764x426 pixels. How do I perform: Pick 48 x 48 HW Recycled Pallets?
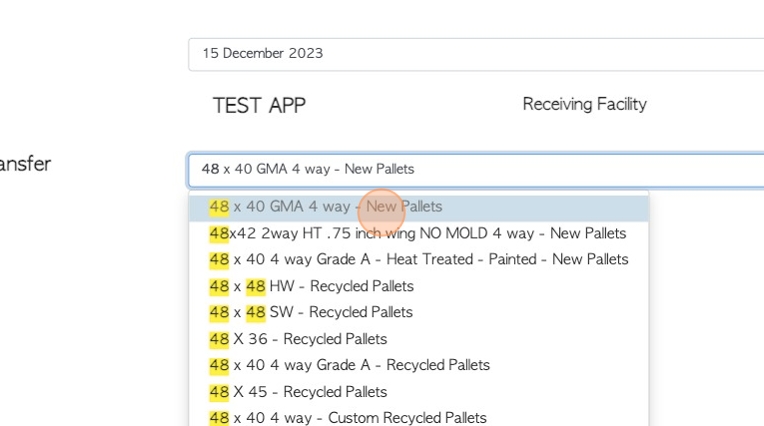coord(419,286)
